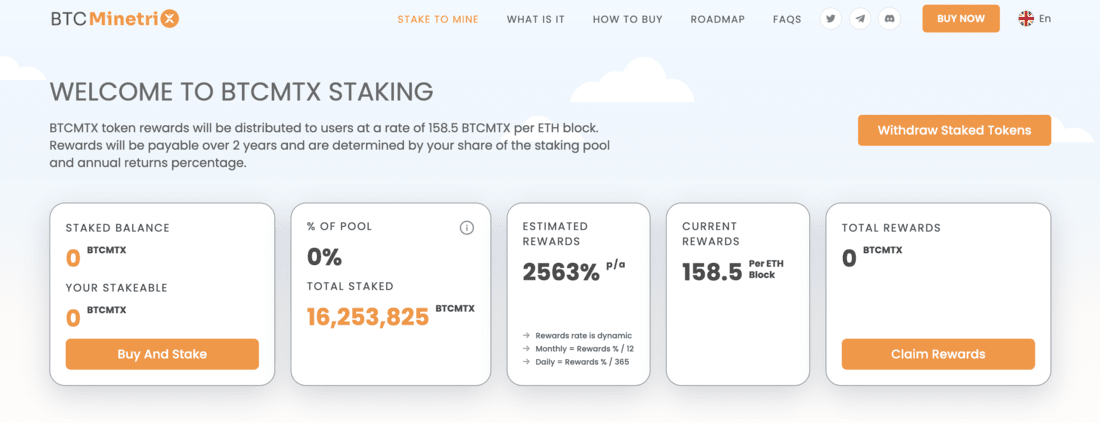The width and height of the screenshot is (1100, 423).
Task: Open the FAQs menu item
Action: (787, 20)
